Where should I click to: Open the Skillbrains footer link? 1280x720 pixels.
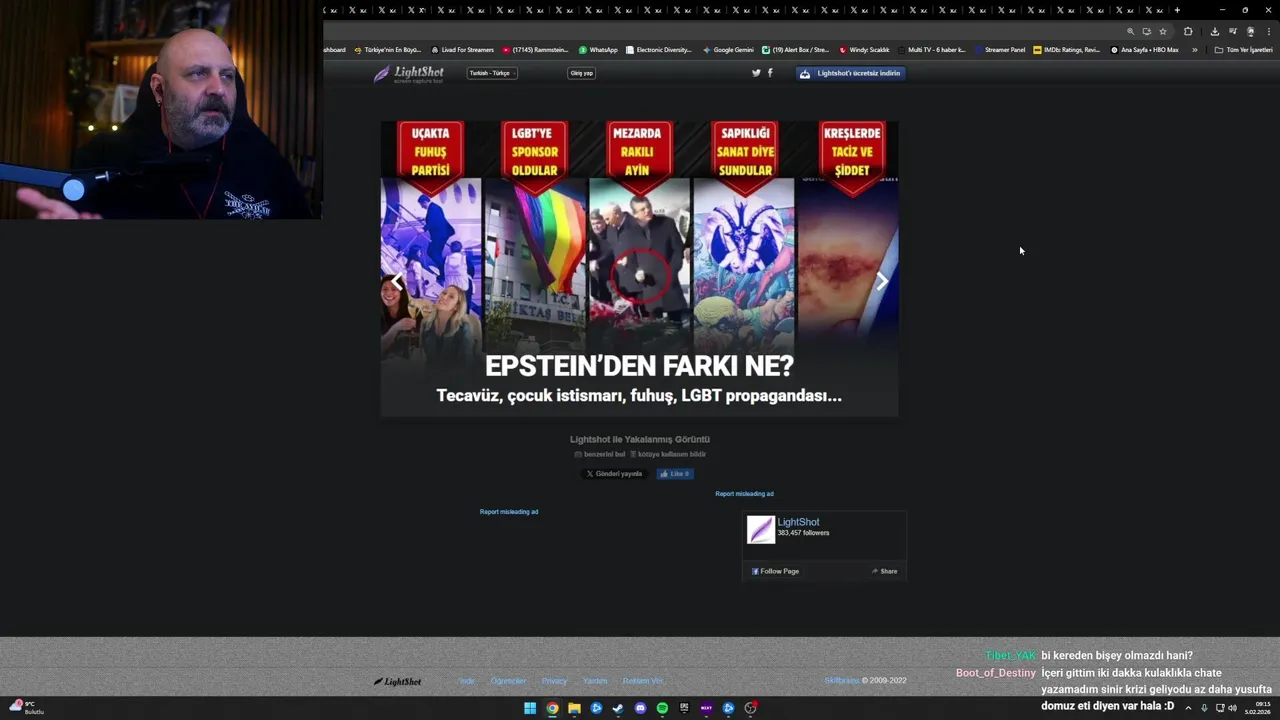[842, 681]
